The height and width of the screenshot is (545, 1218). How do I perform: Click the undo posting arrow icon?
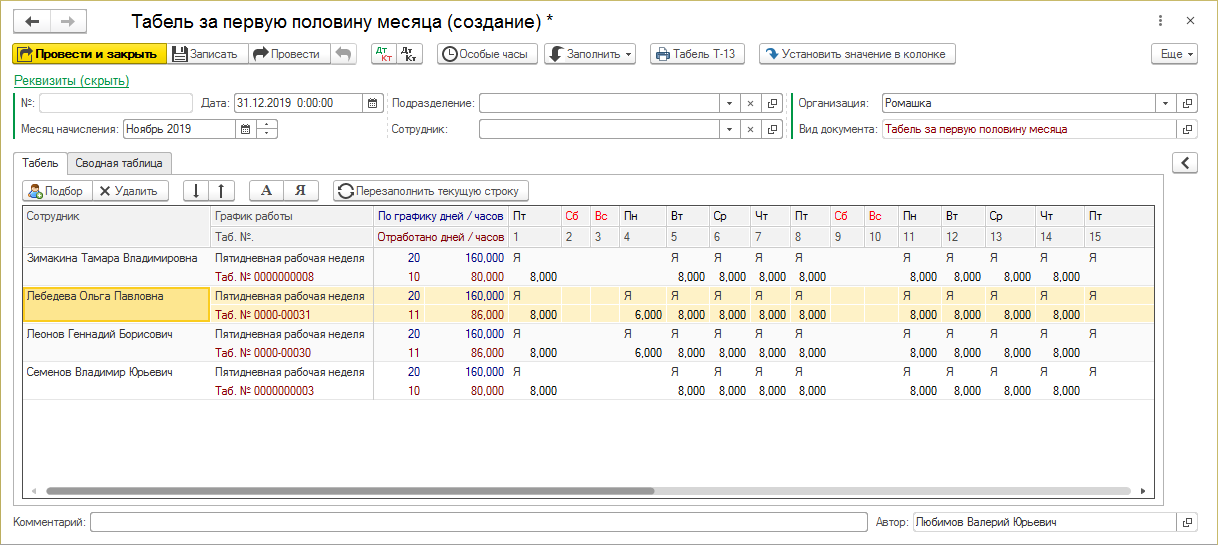[x=343, y=54]
